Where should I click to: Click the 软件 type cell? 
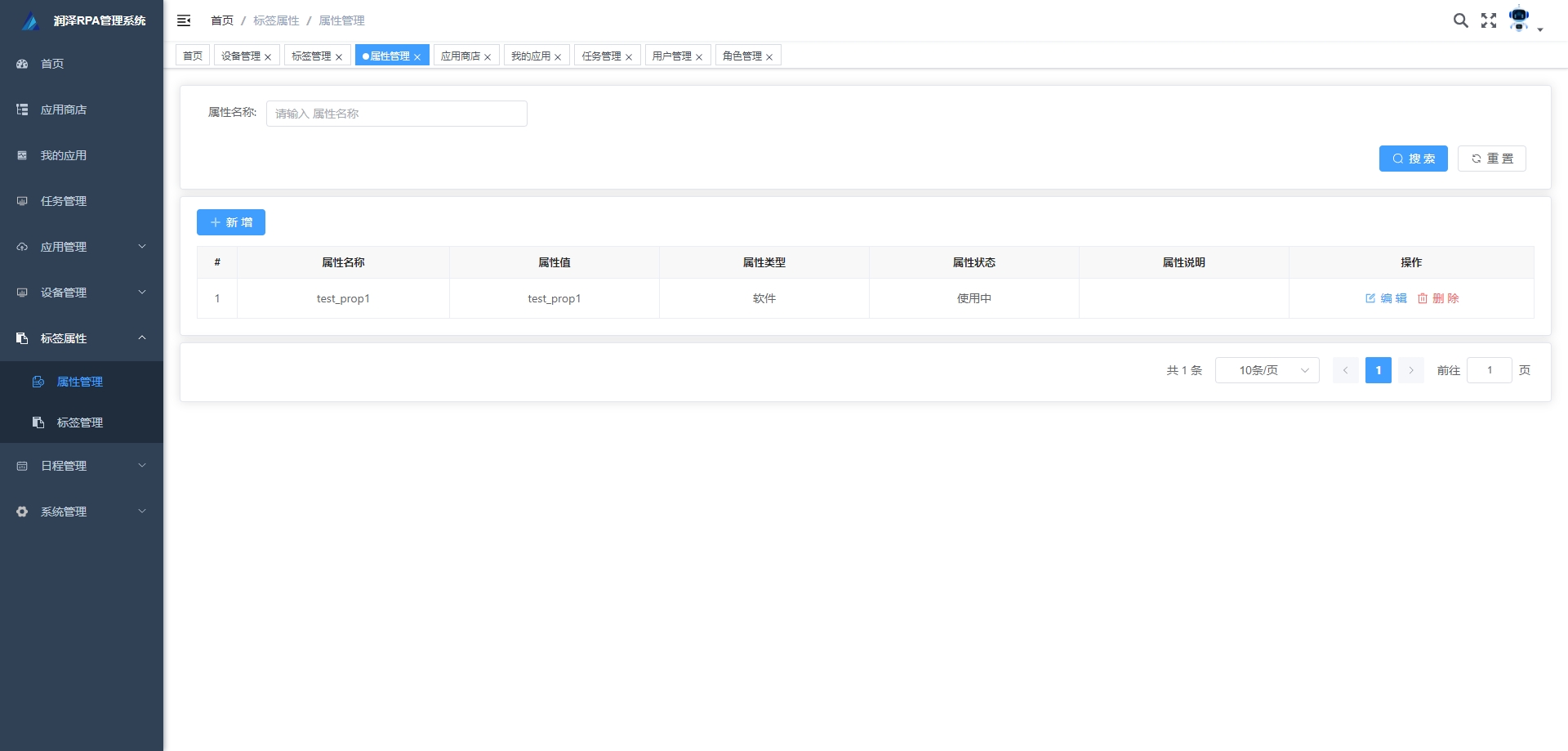pos(764,298)
